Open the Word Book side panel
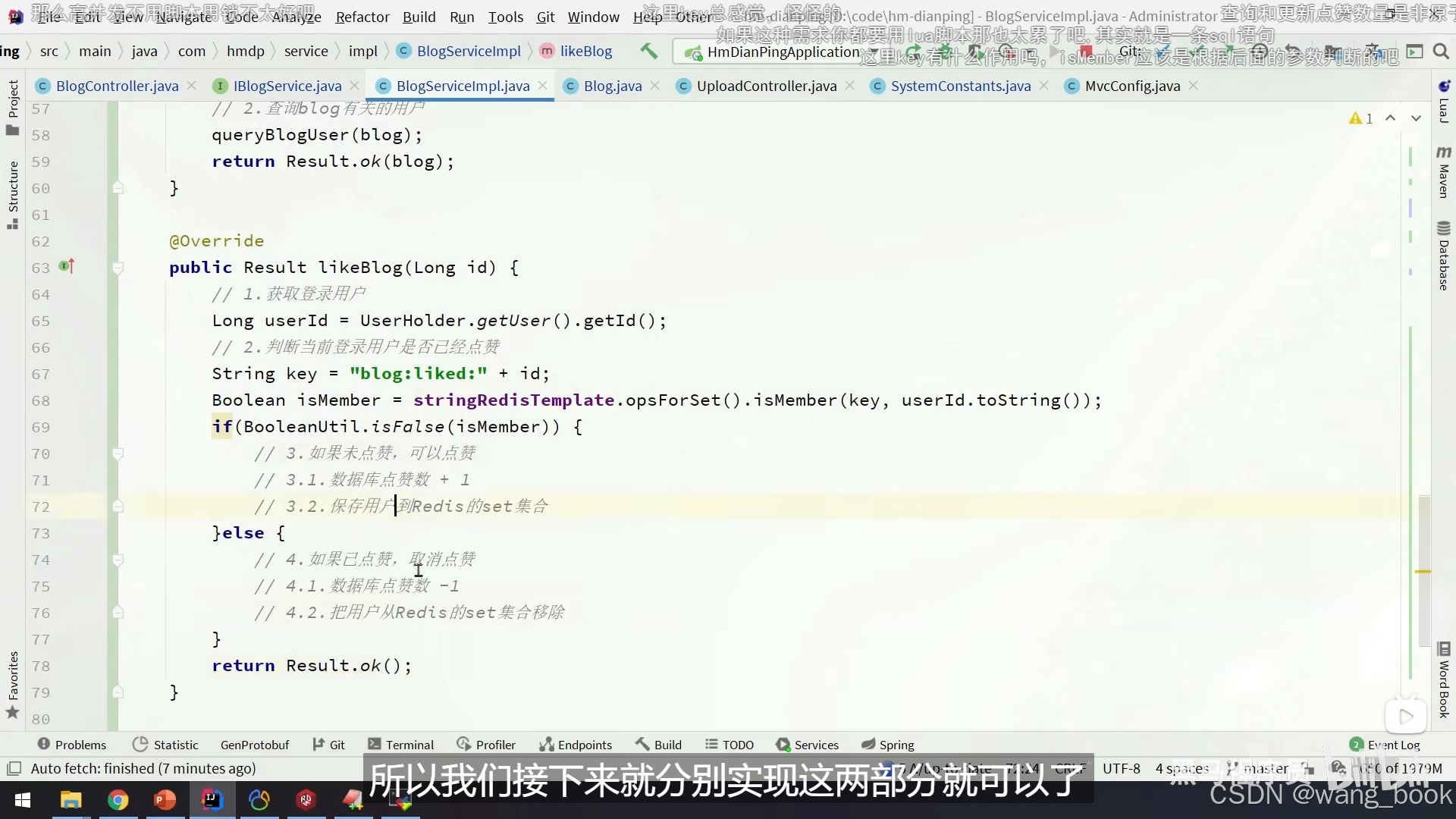 coord(1444,680)
